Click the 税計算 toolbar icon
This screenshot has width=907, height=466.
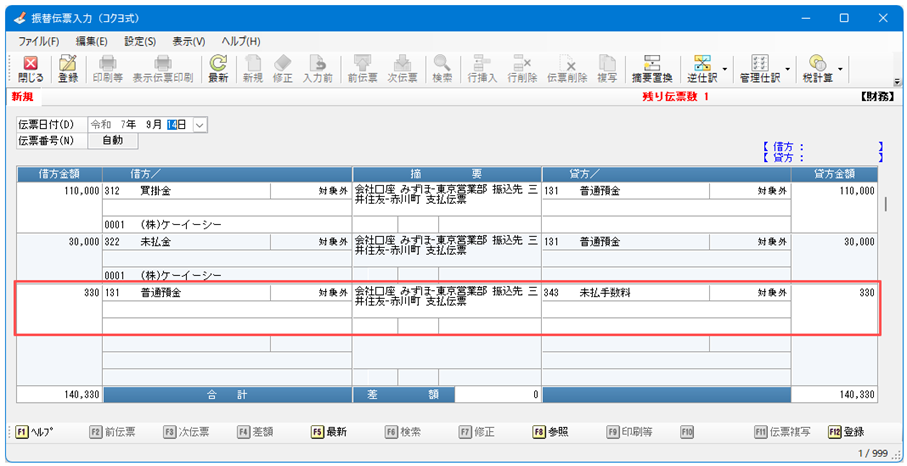pos(818,68)
